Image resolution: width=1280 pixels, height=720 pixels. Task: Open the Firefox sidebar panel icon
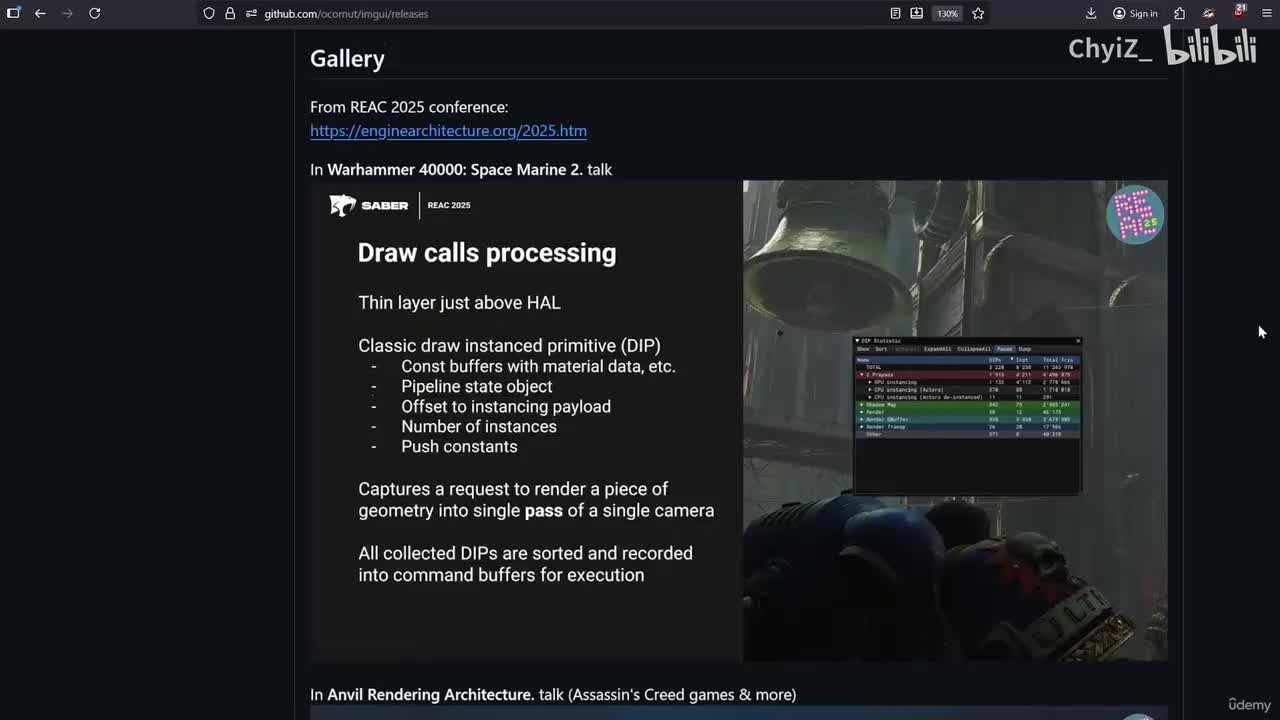coord(13,13)
